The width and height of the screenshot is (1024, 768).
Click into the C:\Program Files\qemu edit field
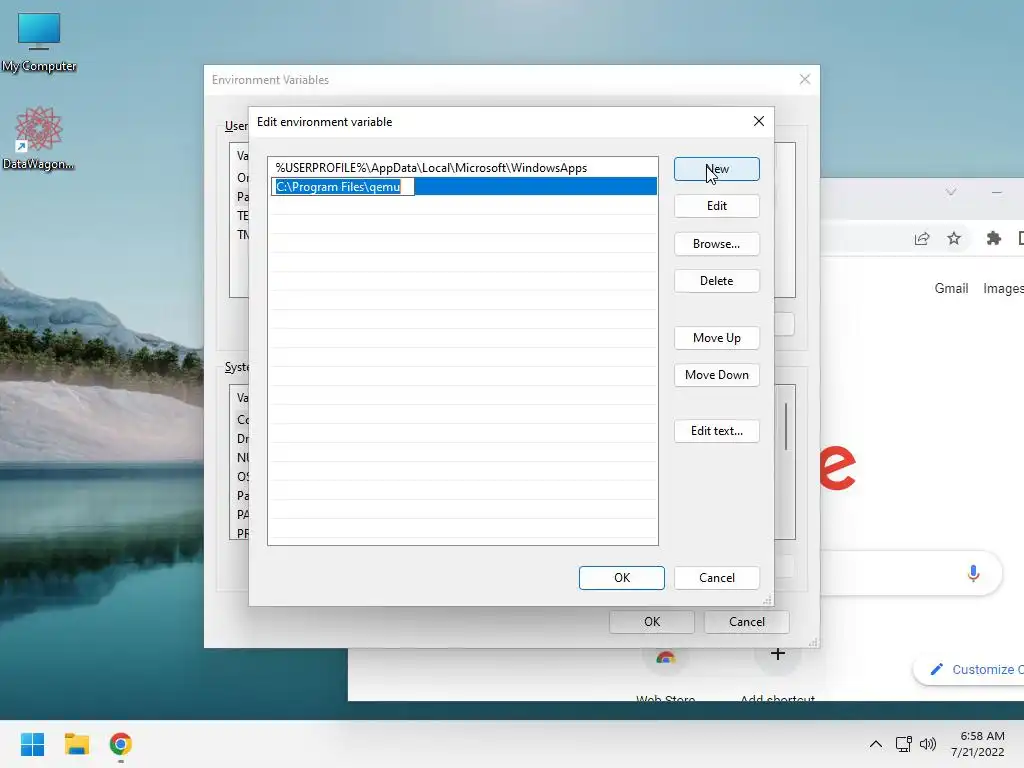click(x=343, y=187)
